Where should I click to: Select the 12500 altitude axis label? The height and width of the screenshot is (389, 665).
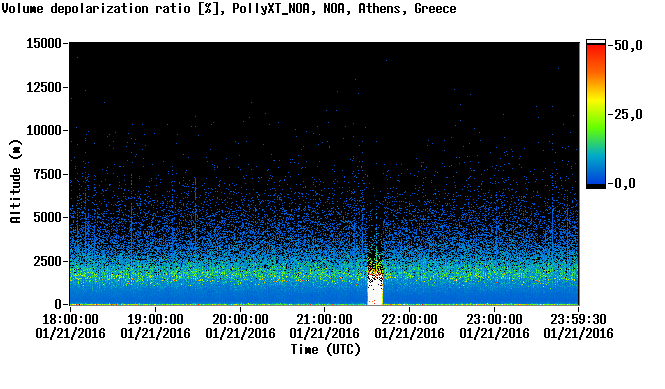44,87
